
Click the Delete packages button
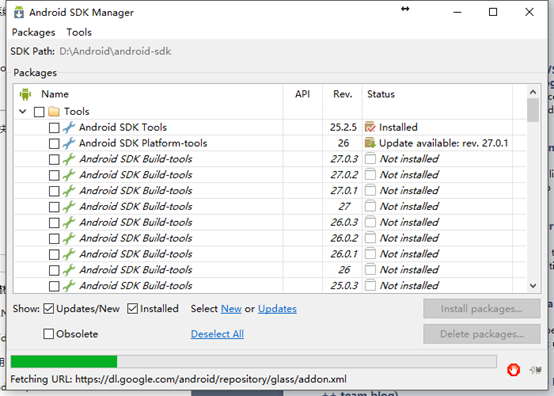[482, 334]
